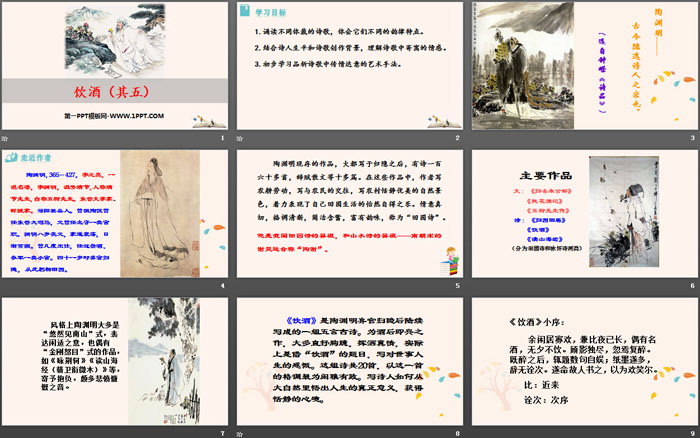This screenshot has height=438, width=700.
Task: Select slide 3 with the 古今隐逸诗人之宗也 quote
Action: click(585, 66)
